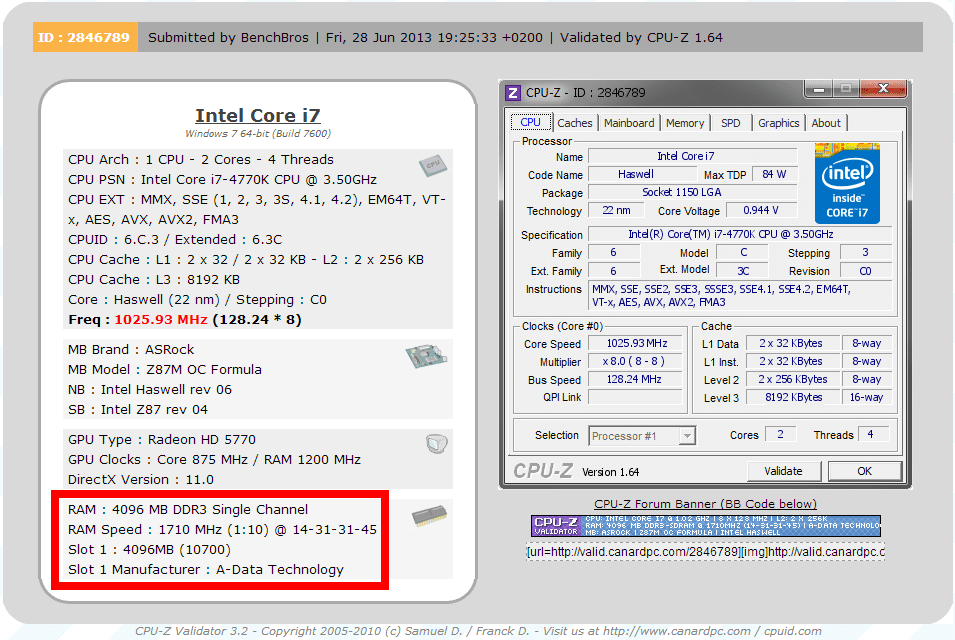Open the Graphics tab
Viewport: 955px width, 640px height.
coord(778,123)
